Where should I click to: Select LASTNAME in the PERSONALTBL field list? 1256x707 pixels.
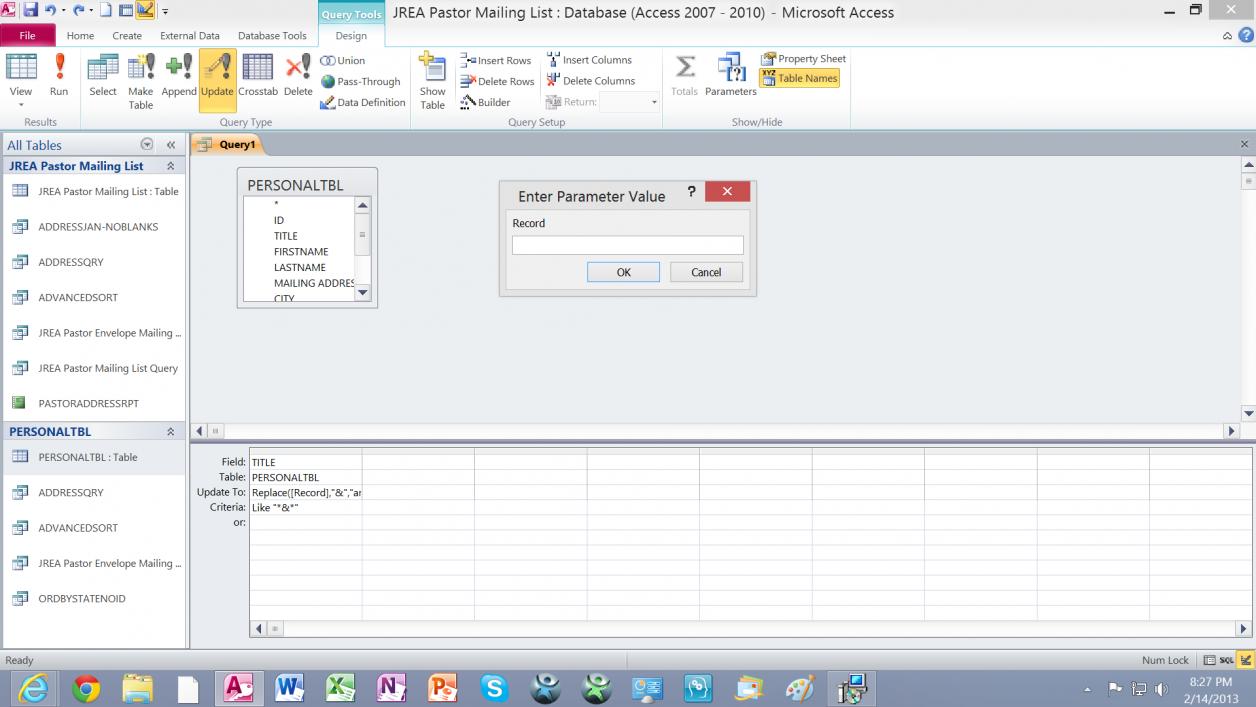pos(300,268)
